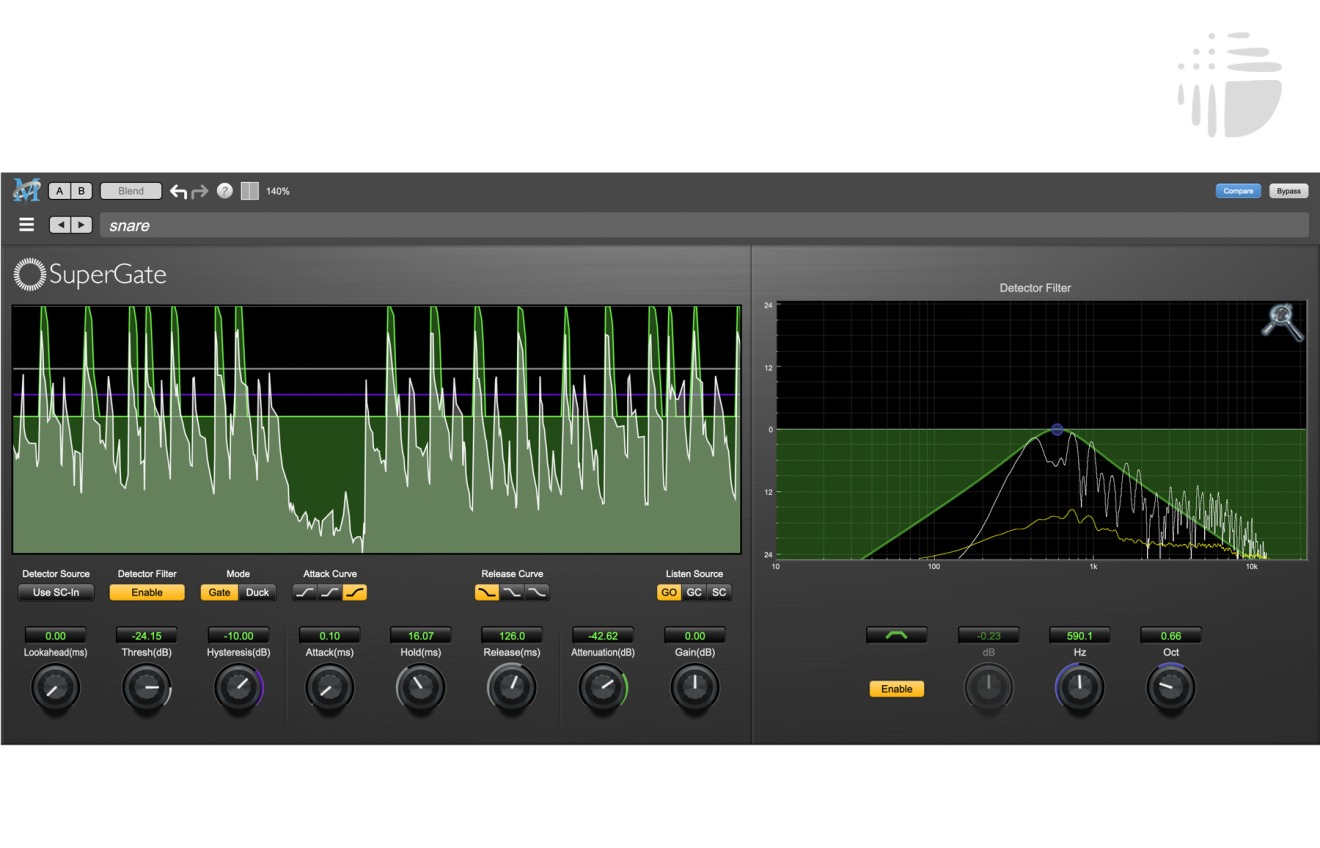Click the MeldaProduction M logo icon
This screenshot has height=848, width=1320.
point(26,190)
